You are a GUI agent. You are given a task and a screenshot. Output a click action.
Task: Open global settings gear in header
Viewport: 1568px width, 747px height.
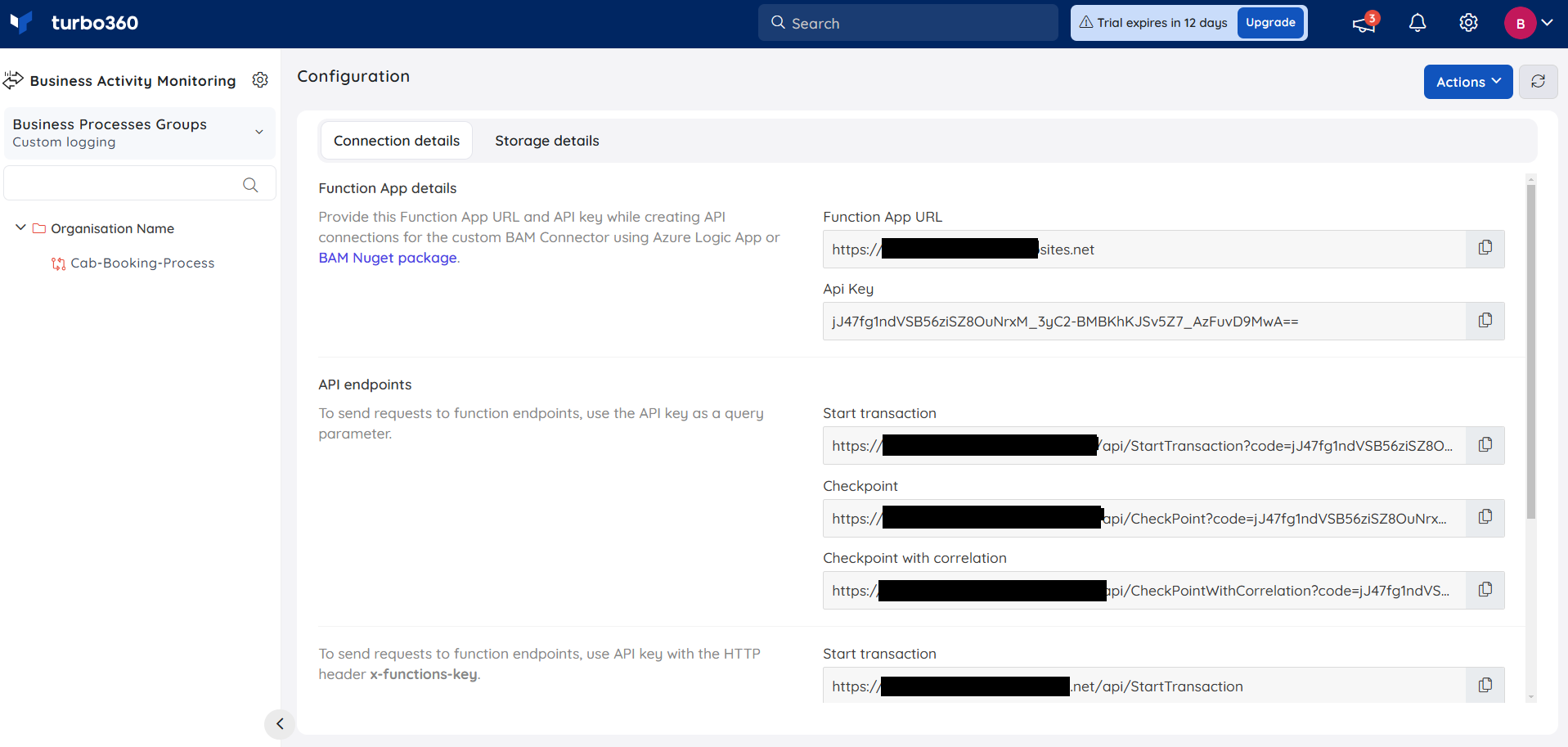pyautogui.click(x=1469, y=23)
